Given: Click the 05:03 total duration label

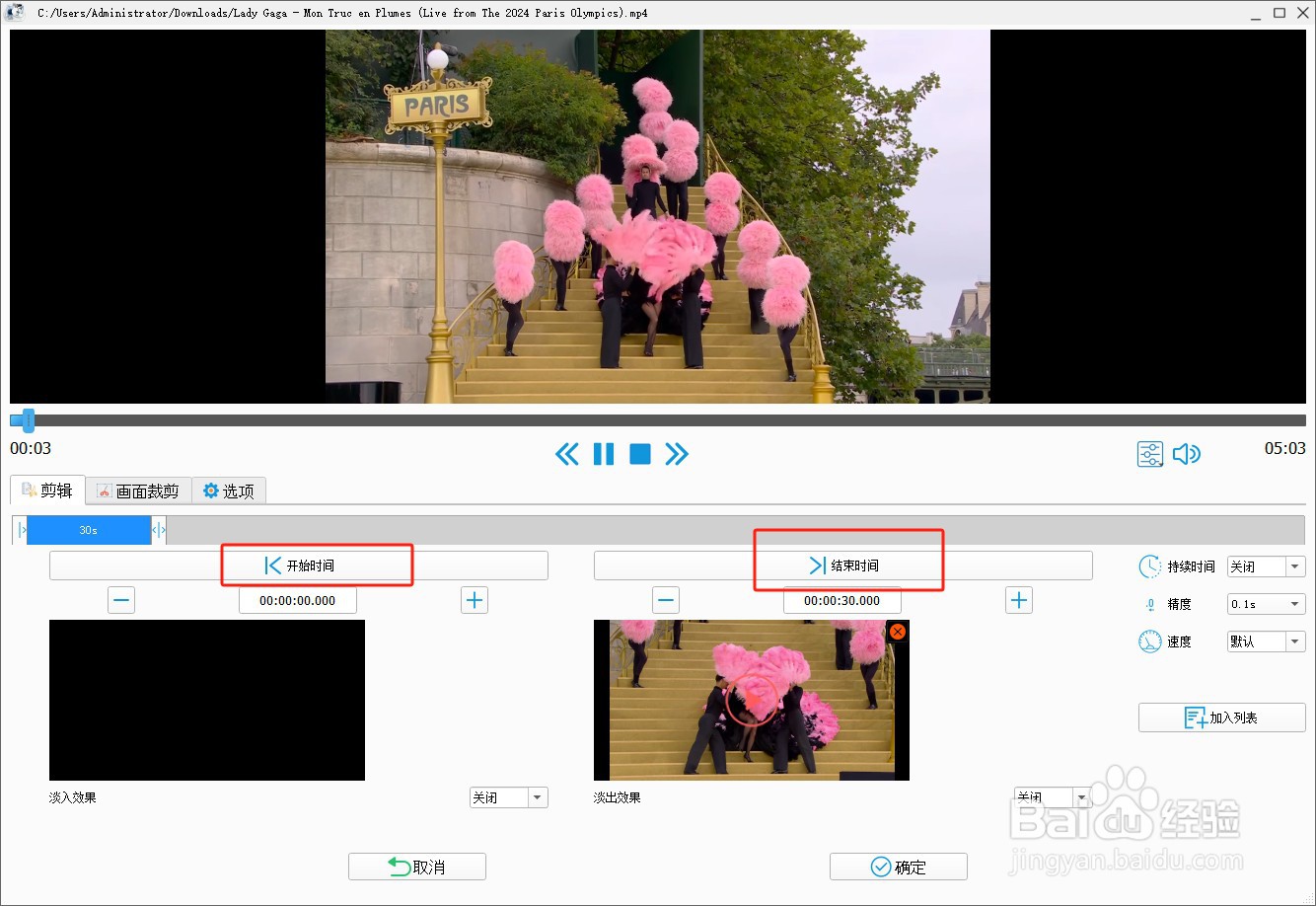Looking at the screenshot, I should click(1284, 448).
